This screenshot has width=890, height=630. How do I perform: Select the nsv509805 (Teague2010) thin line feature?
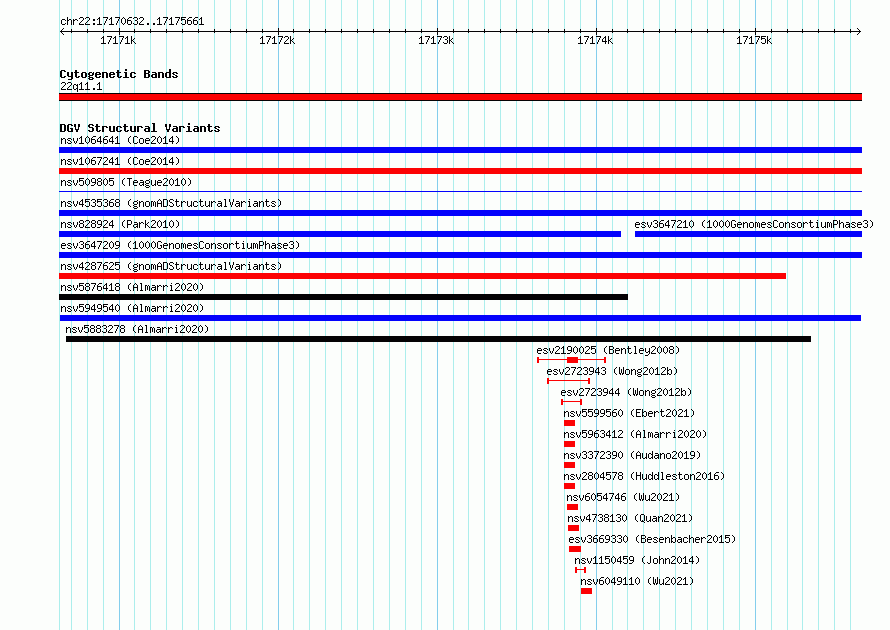460,192
